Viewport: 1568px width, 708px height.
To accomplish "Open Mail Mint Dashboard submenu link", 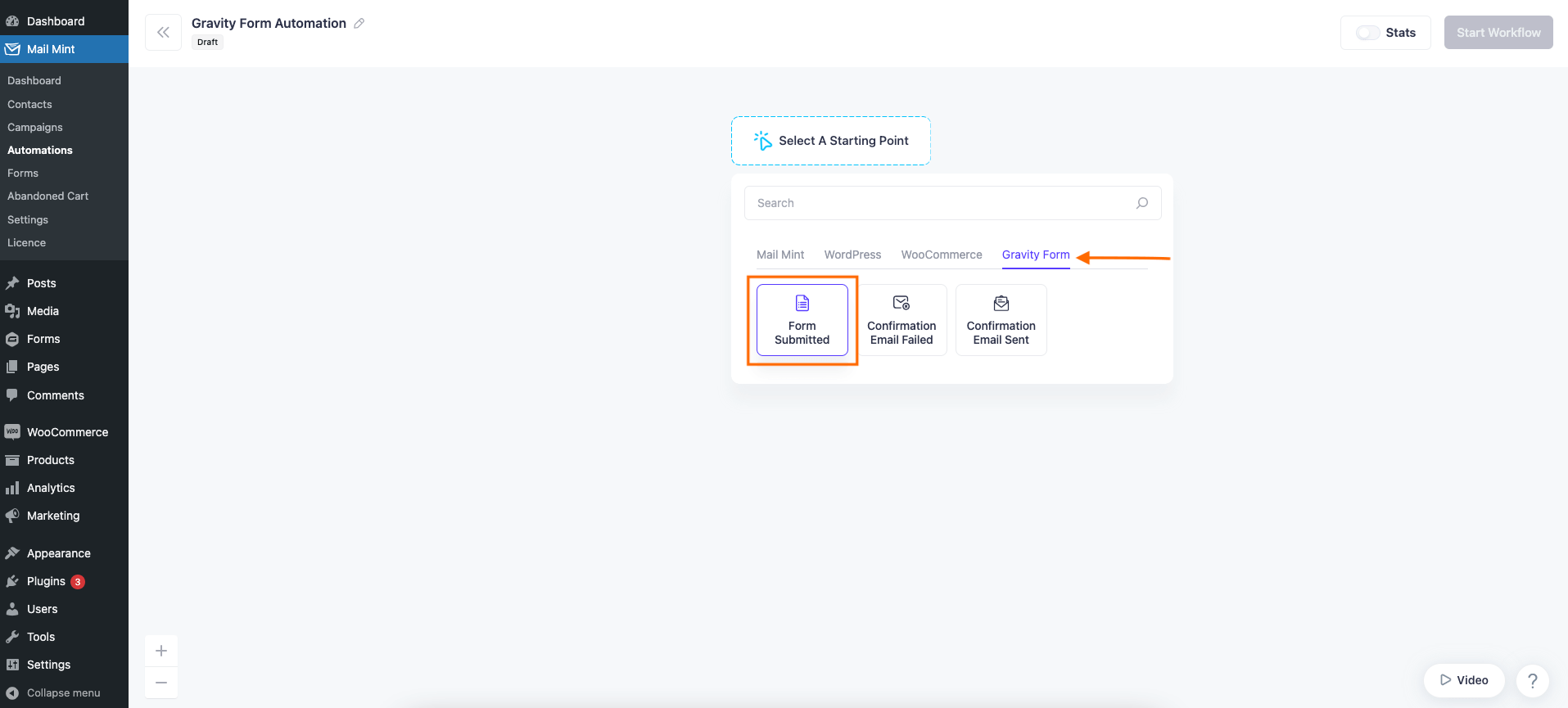I will (x=34, y=80).
